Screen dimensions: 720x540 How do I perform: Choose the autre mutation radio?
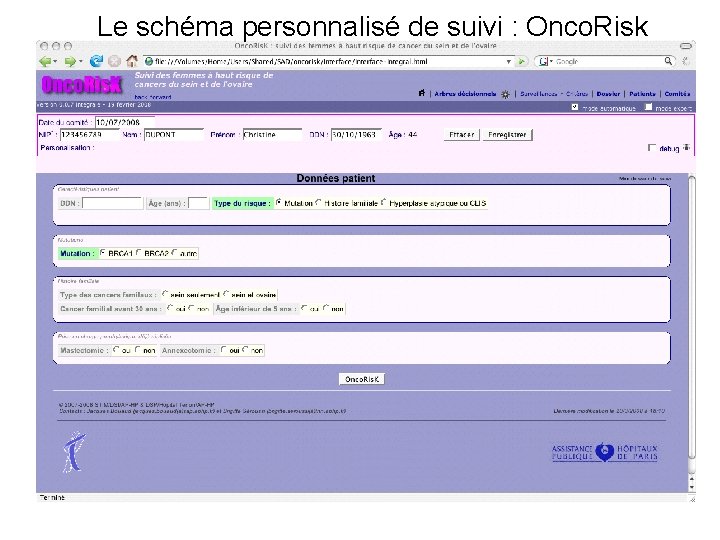click(174, 253)
